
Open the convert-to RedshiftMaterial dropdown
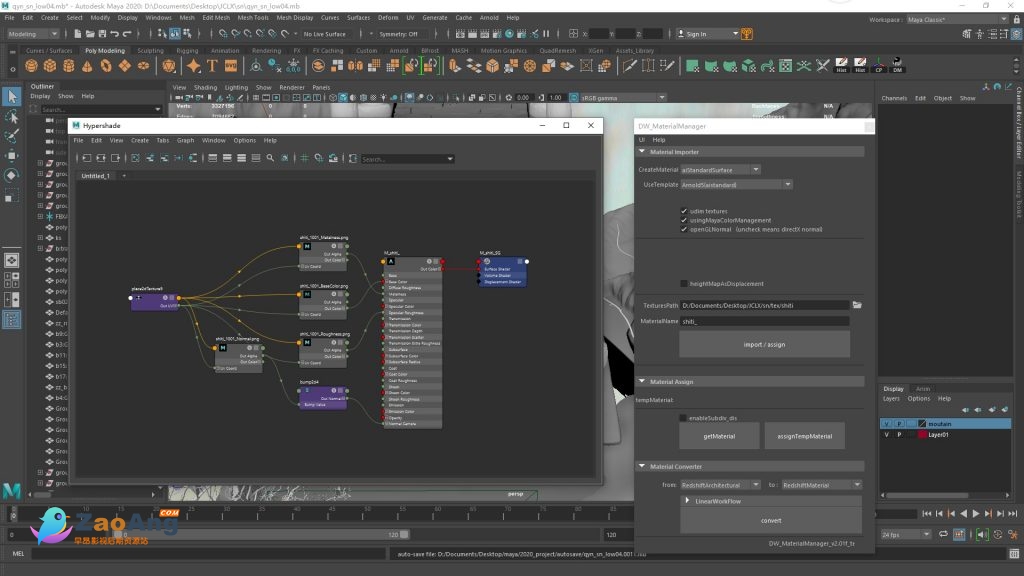(822, 485)
